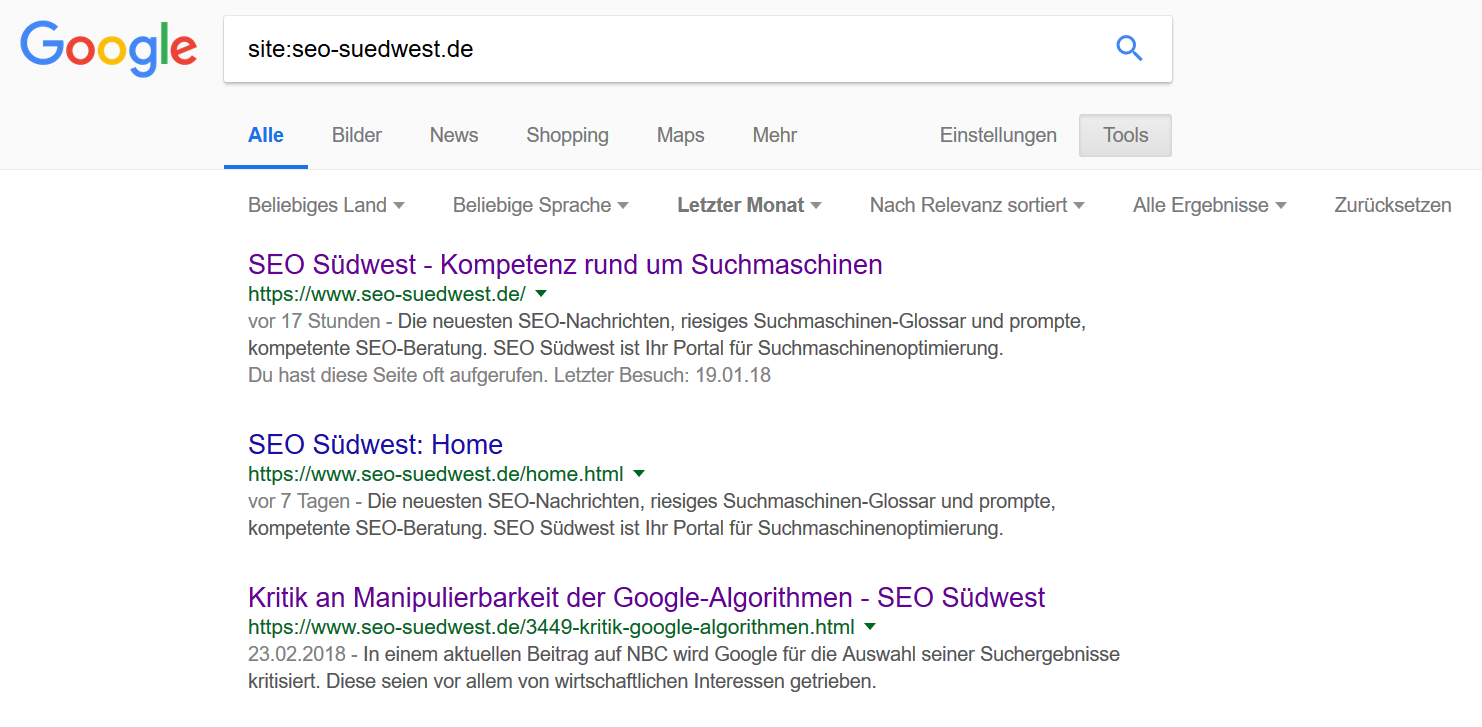
Task: Open the Nach Relevanz sortiert dropdown
Action: [977, 205]
